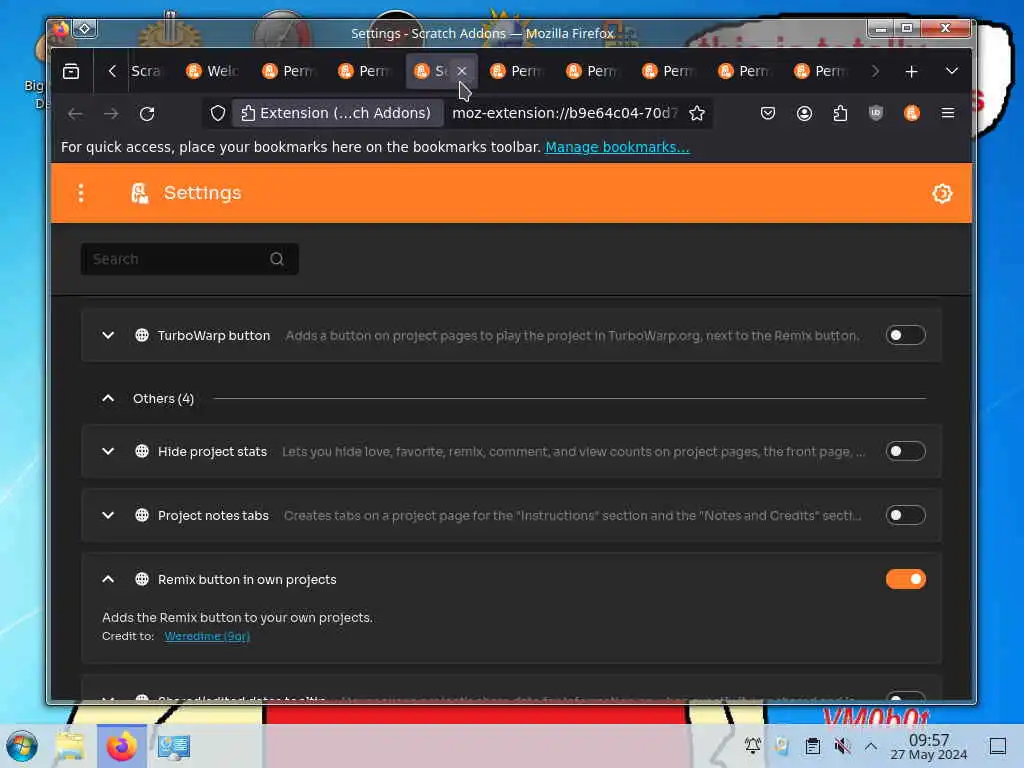
Task: Open uBlock Origin toolbar icon
Action: coord(876,113)
